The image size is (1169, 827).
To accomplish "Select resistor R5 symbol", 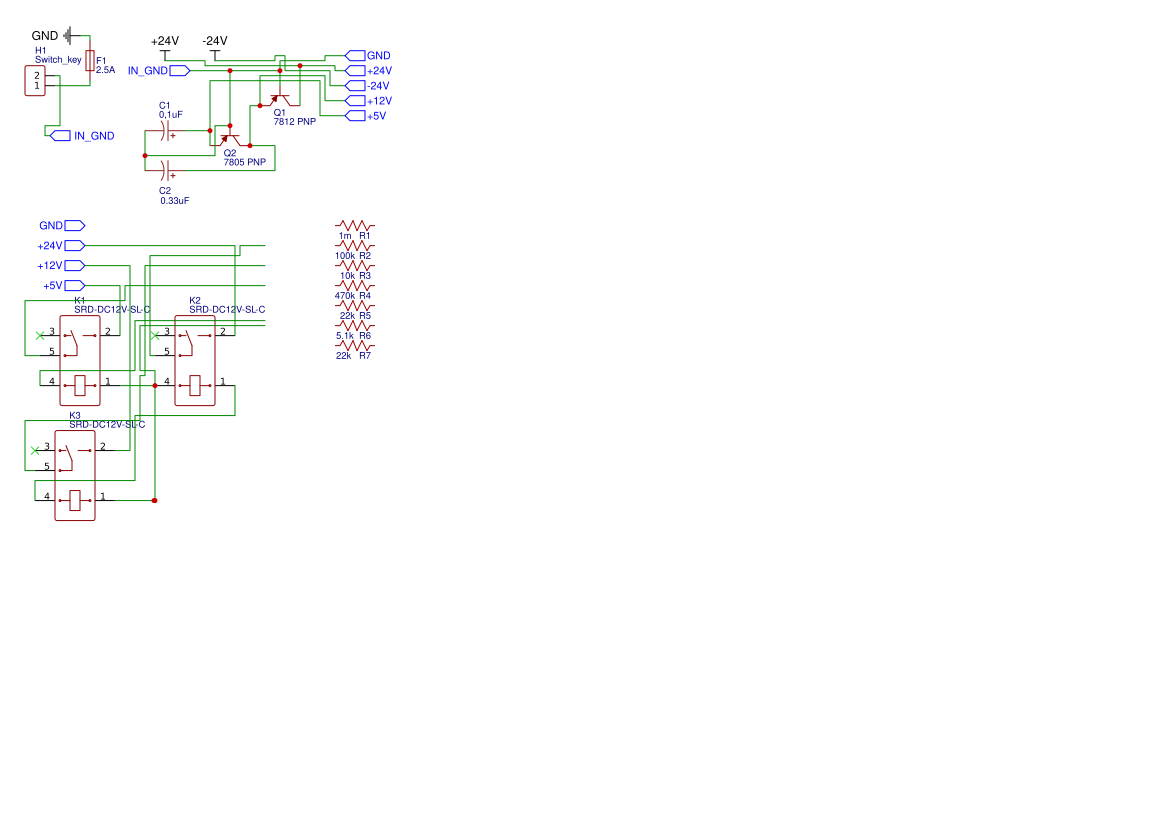I will point(355,305).
